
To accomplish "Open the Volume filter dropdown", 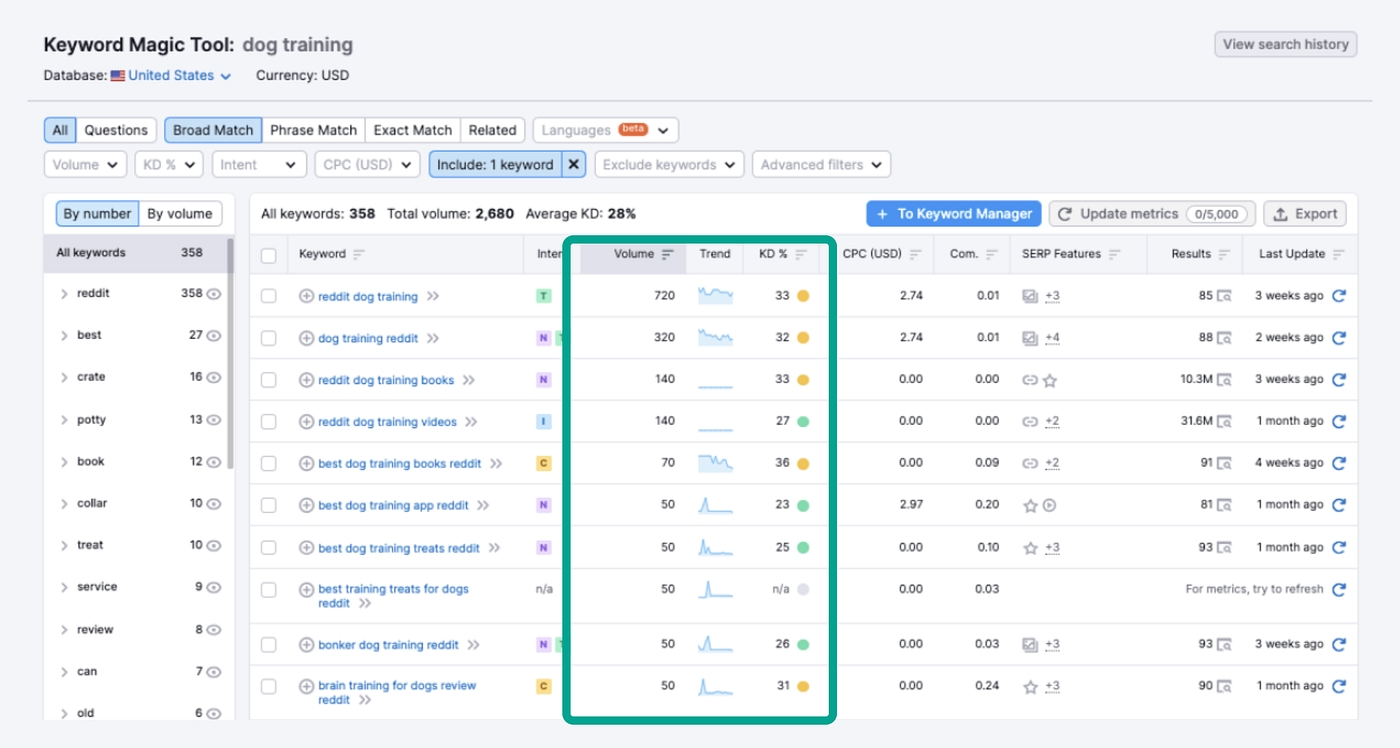I will [85, 165].
